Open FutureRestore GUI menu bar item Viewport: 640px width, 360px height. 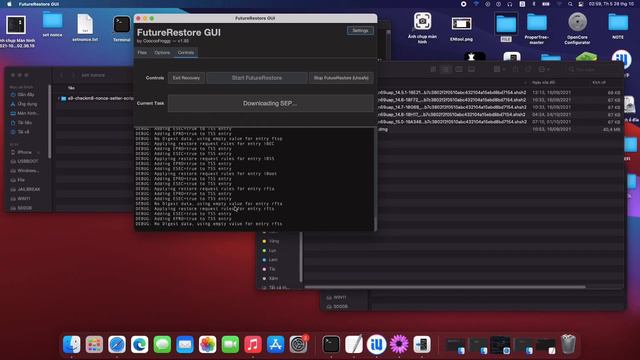coord(39,4)
